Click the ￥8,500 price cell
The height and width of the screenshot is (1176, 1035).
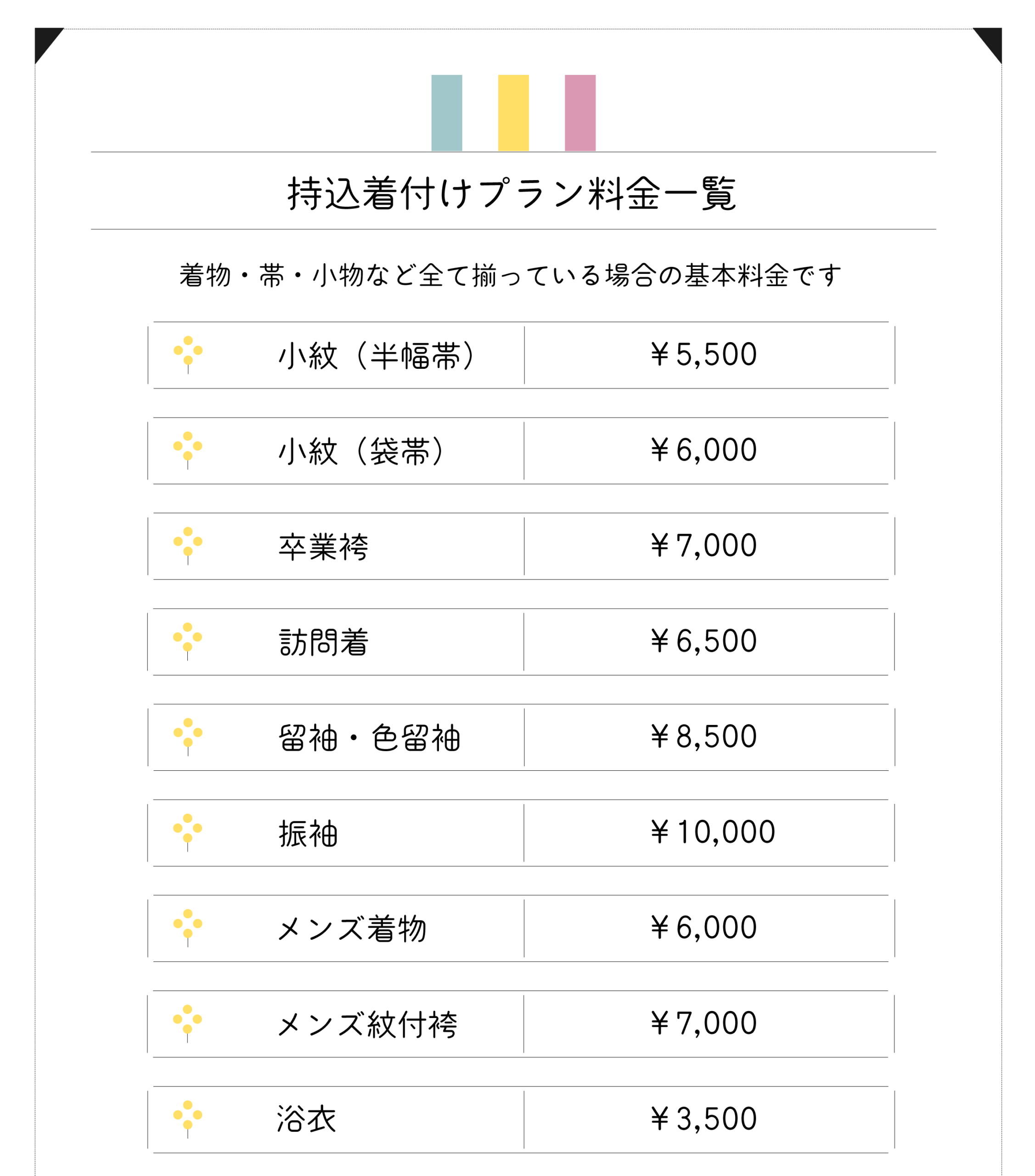704,736
